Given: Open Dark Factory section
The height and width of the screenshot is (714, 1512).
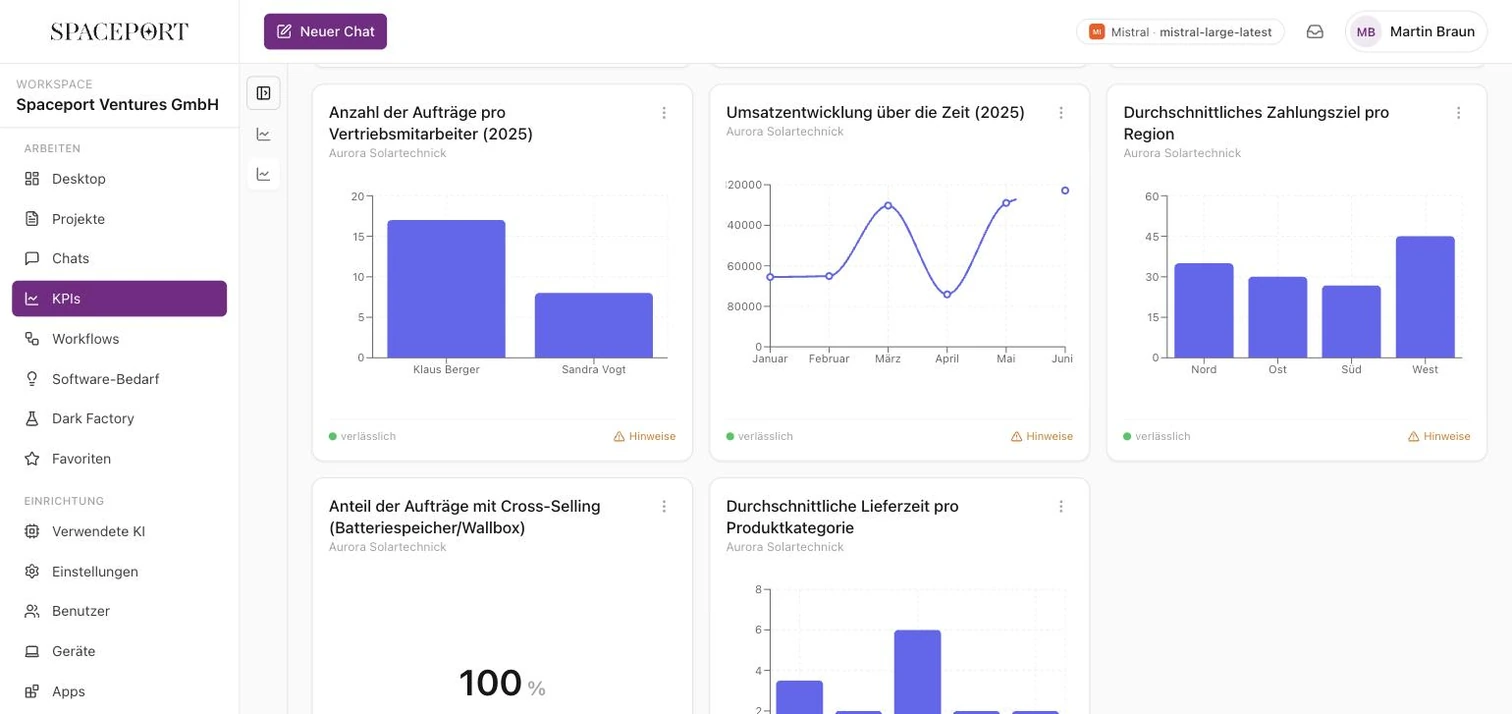Looking at the screenshot, I should pos(119,418).
